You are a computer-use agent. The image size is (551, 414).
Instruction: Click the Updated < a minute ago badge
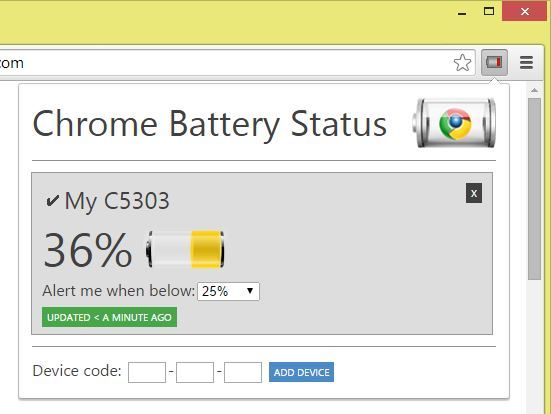click(x=109, y=317)
